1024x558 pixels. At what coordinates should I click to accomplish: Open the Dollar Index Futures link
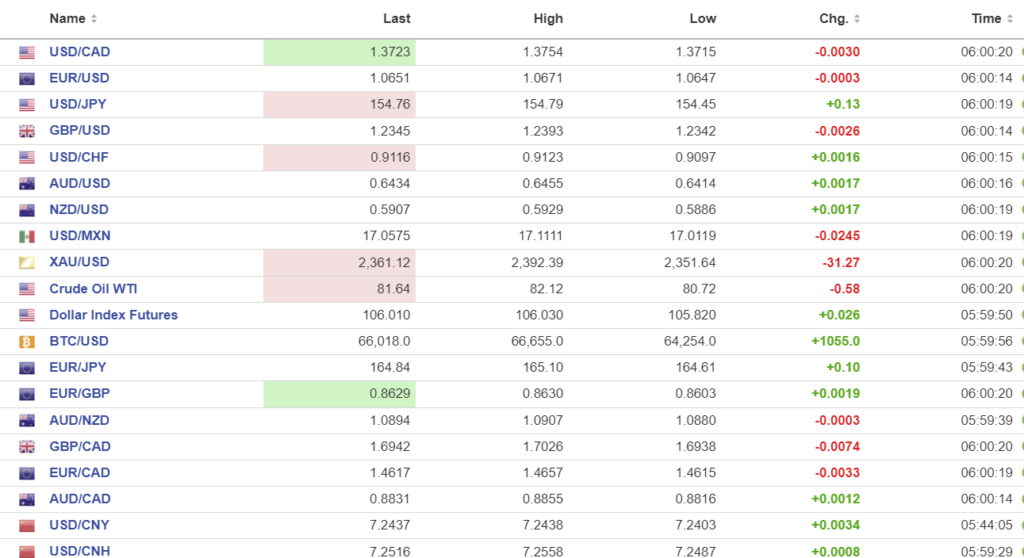pos(113,314)
